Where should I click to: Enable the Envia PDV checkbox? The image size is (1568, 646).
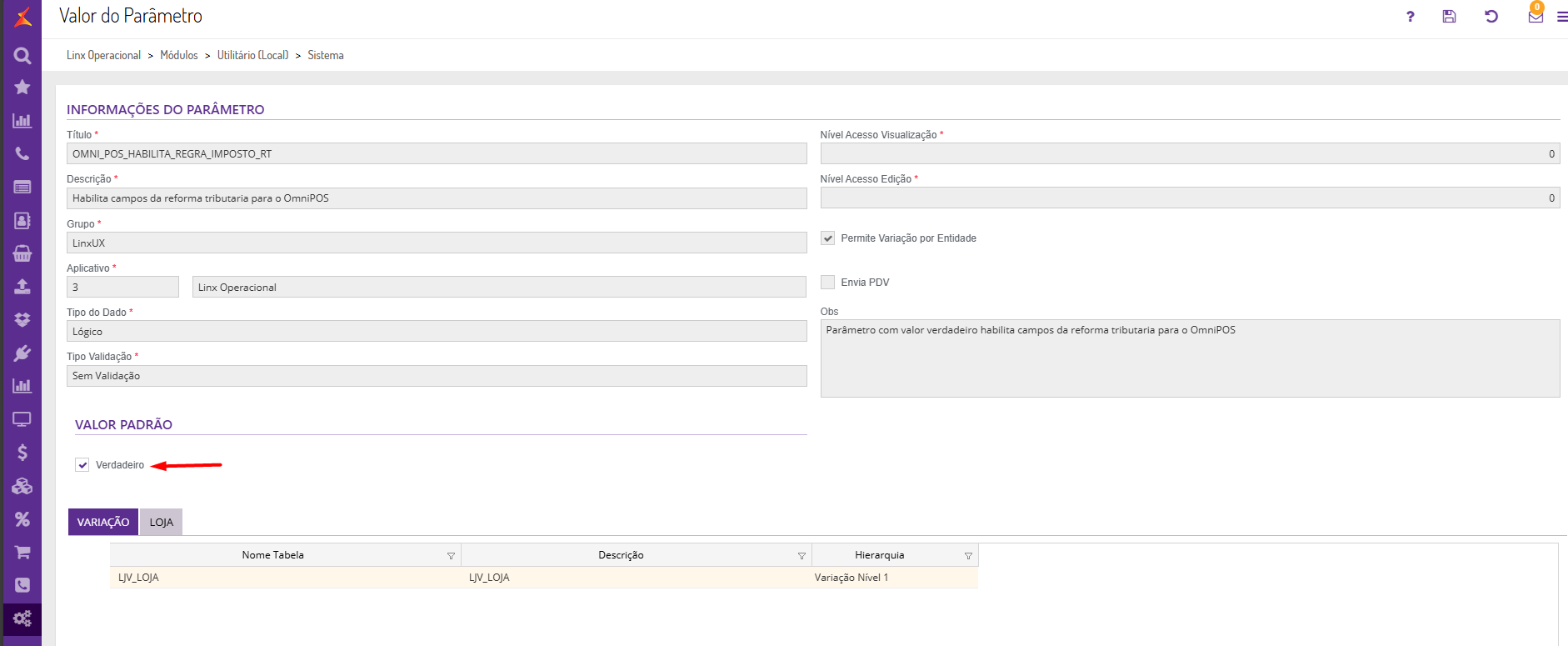[x=828, y=283]
